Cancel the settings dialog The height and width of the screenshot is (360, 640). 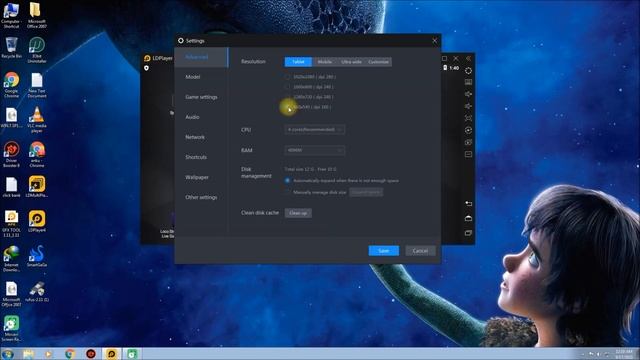(x=420, y=251)
